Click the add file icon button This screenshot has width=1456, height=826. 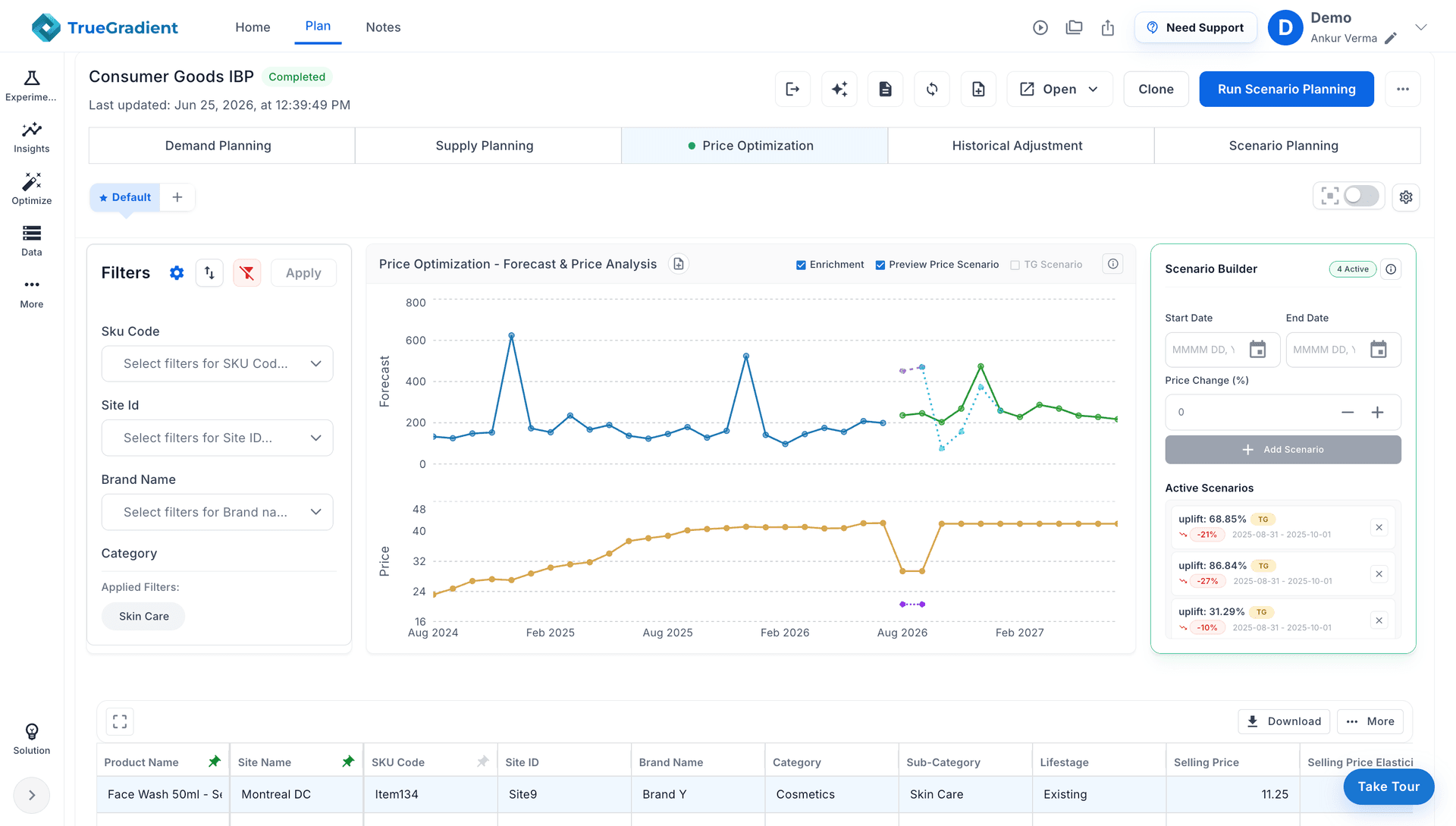pos(978,89)
